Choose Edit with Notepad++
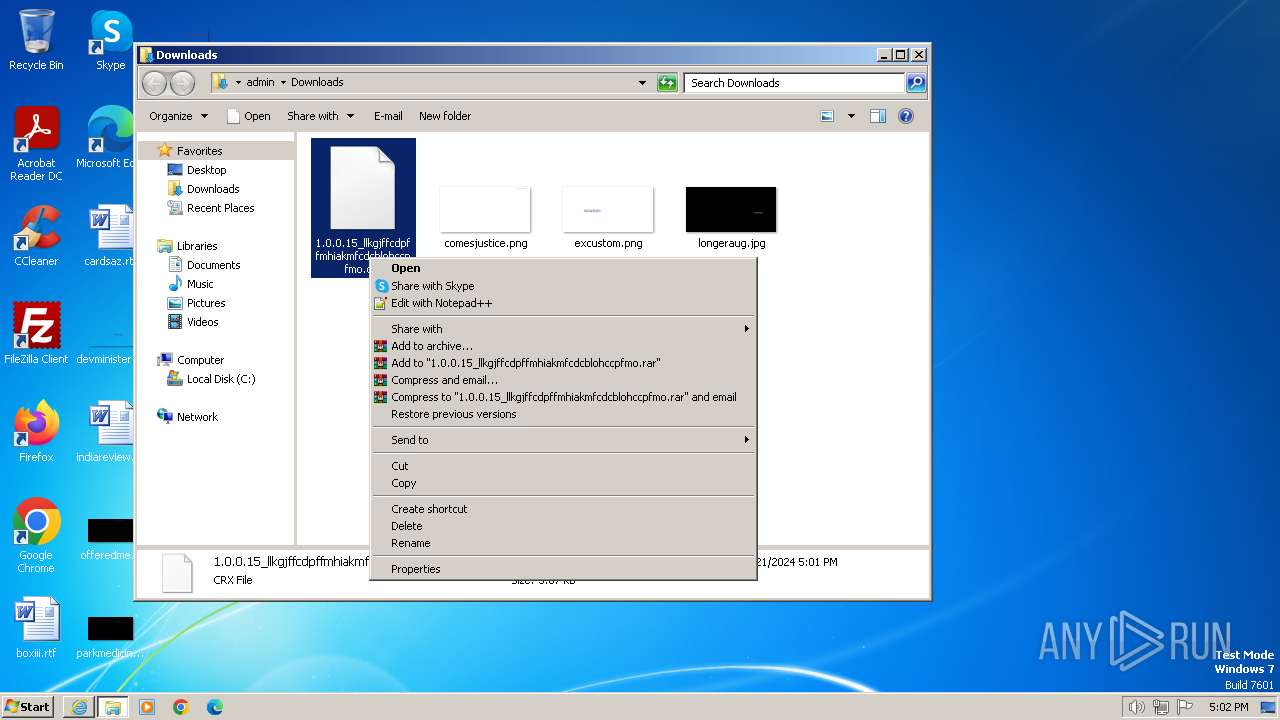1280x720 pixels. (x=563, y=303)
